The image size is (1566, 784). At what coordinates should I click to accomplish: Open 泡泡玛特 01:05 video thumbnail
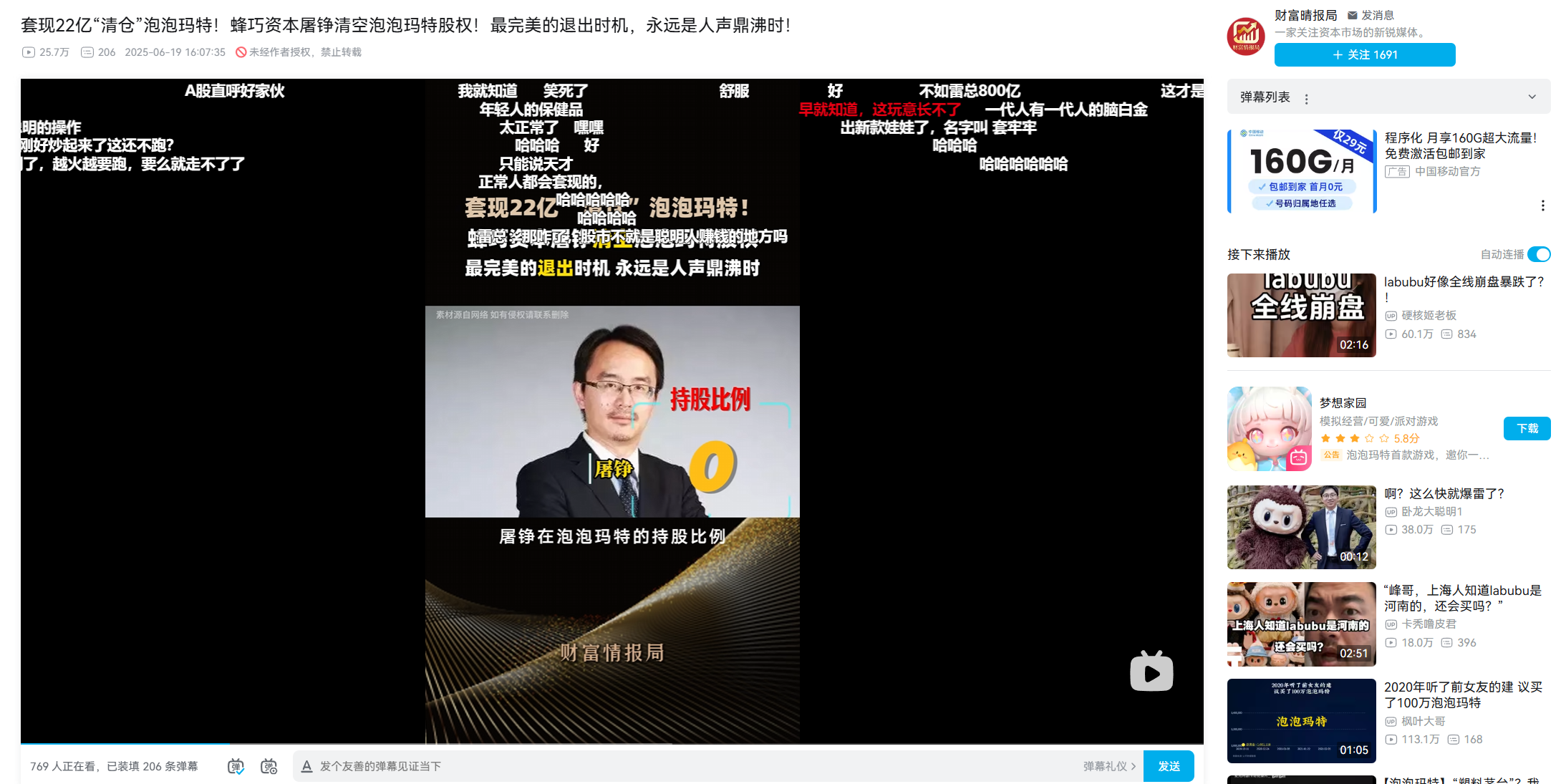[x=1302, y=721]
